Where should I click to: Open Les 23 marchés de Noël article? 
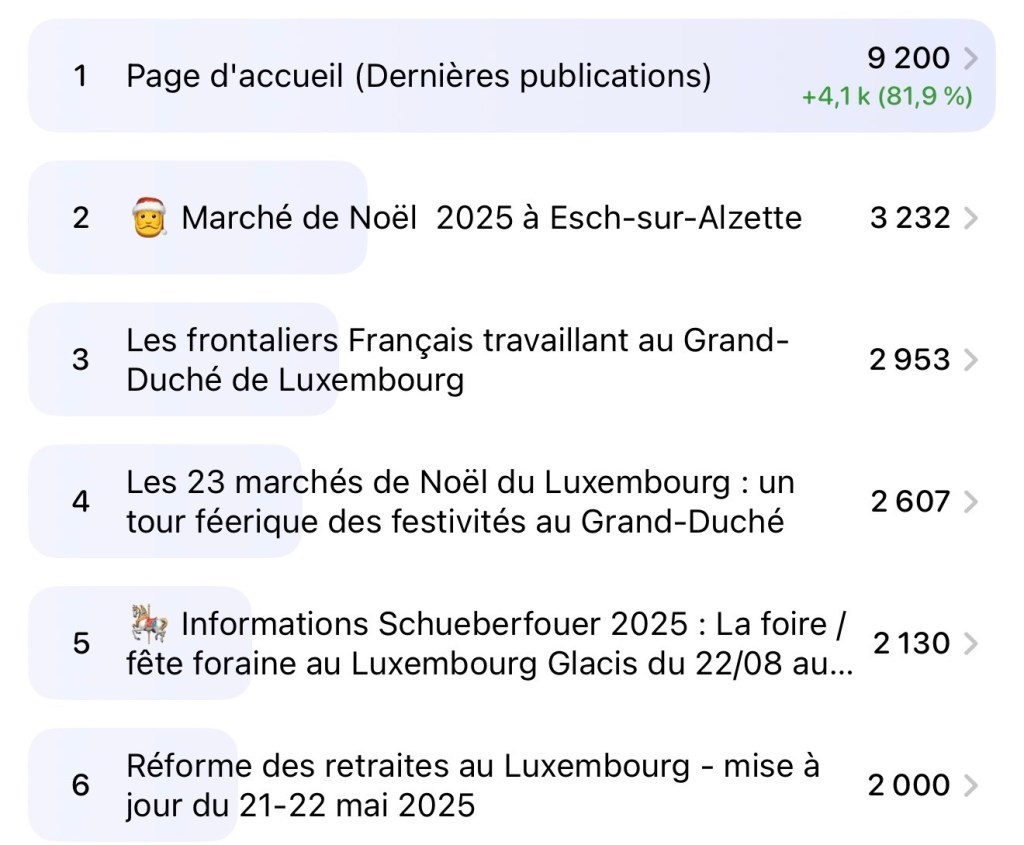(459, 501)
